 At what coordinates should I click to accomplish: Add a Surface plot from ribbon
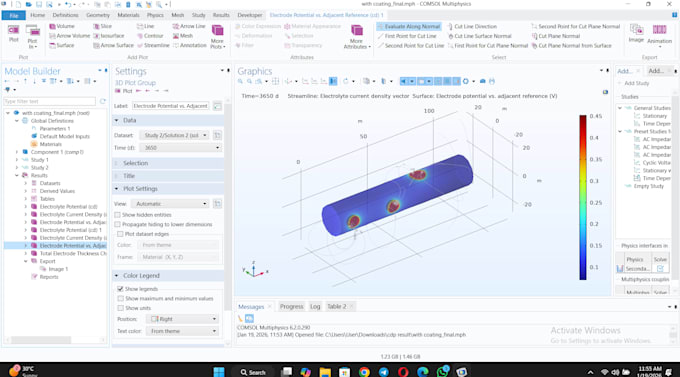[62, 46]
